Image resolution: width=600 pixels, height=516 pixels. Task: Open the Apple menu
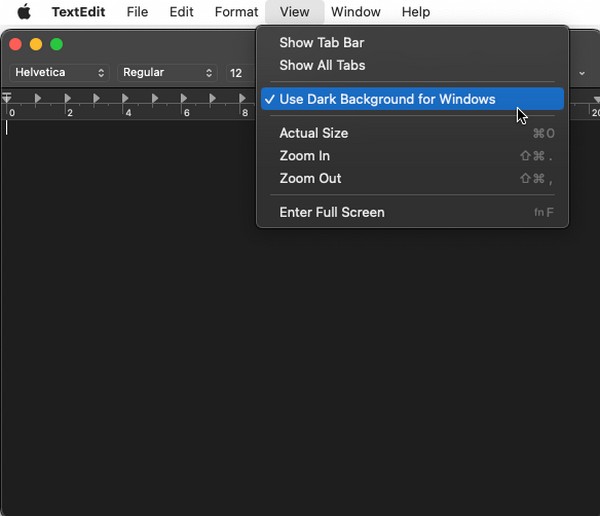coord(24,12)
